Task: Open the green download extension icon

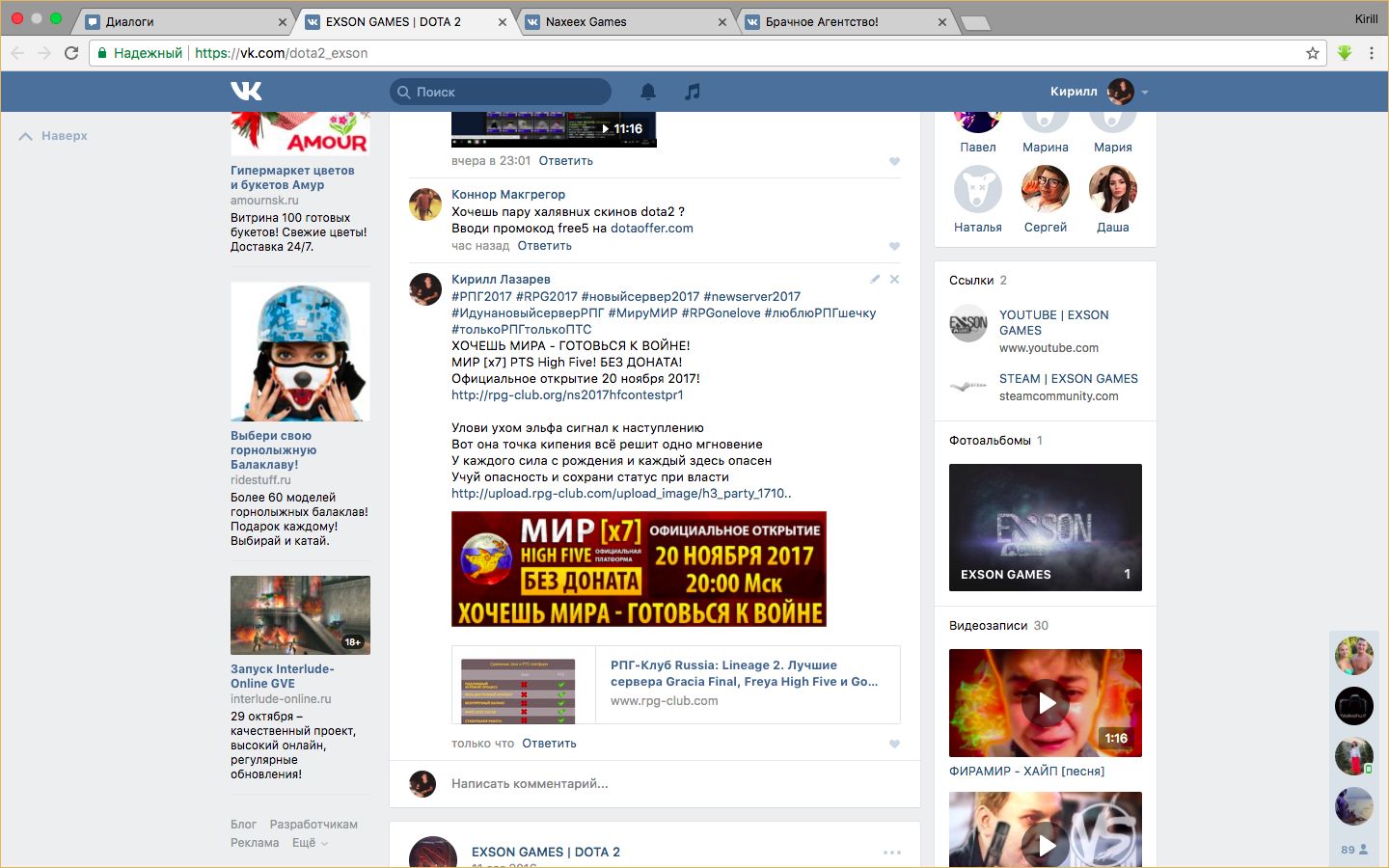Action: tap(1345, 53)
